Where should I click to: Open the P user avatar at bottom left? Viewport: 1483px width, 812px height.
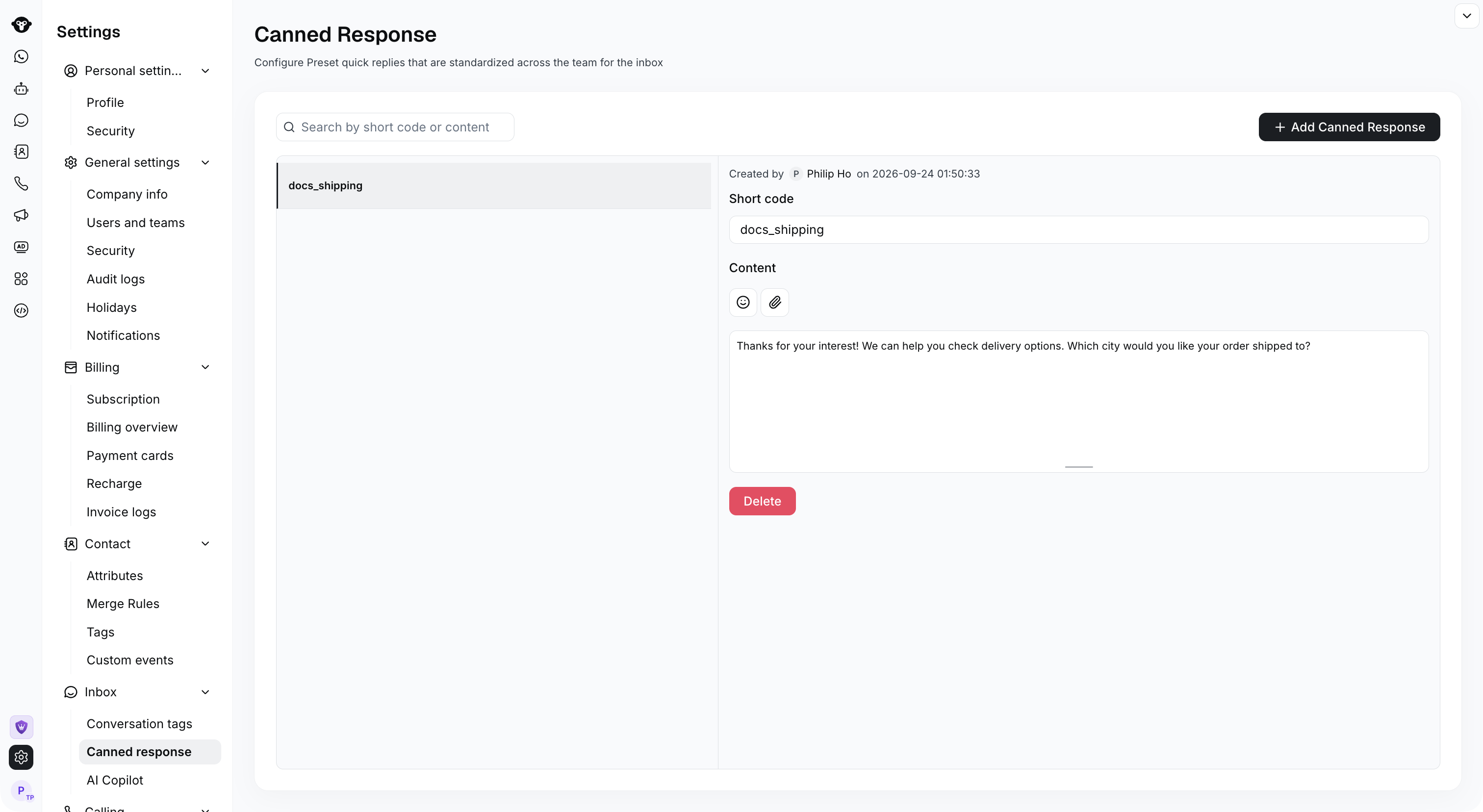[21, 791]
